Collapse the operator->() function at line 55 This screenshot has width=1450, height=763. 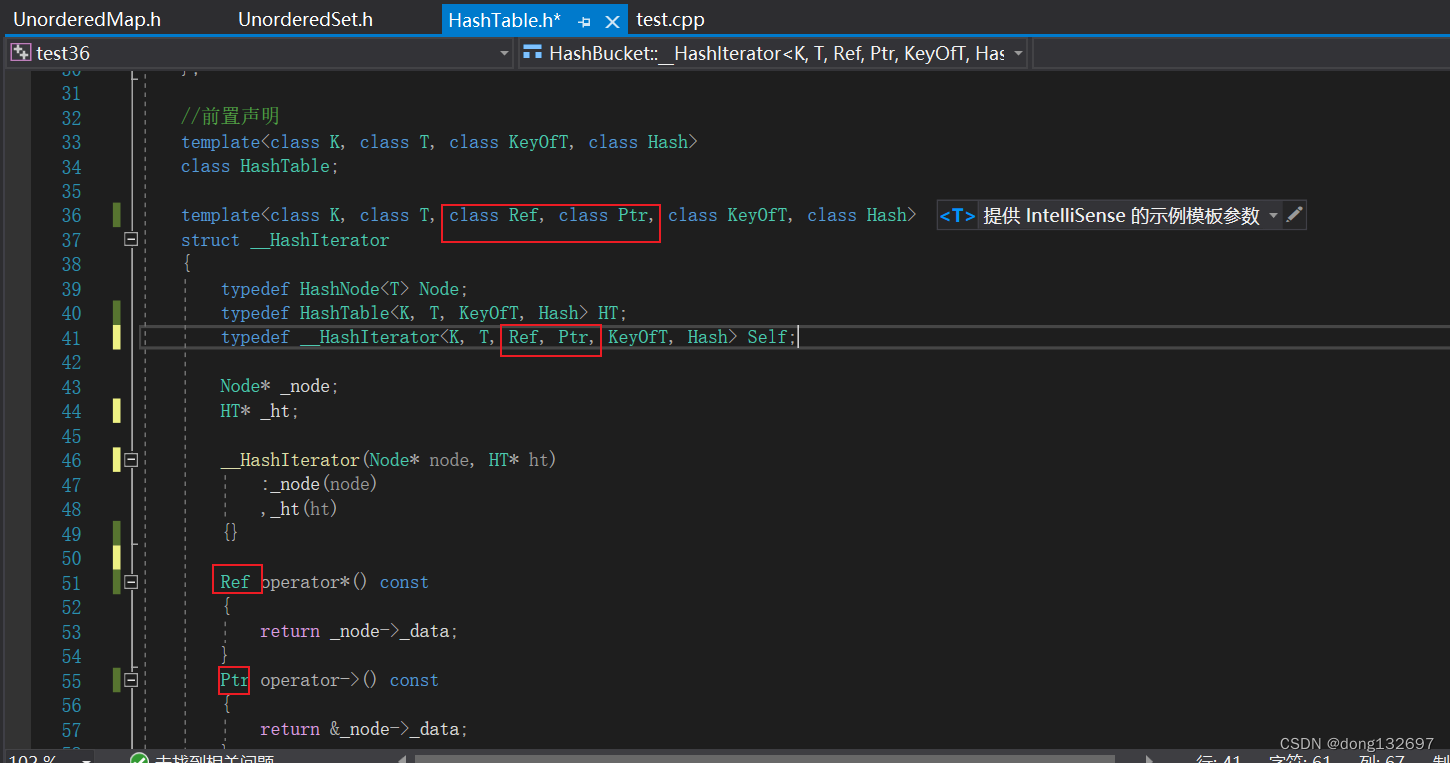click(x=130, y=680)
